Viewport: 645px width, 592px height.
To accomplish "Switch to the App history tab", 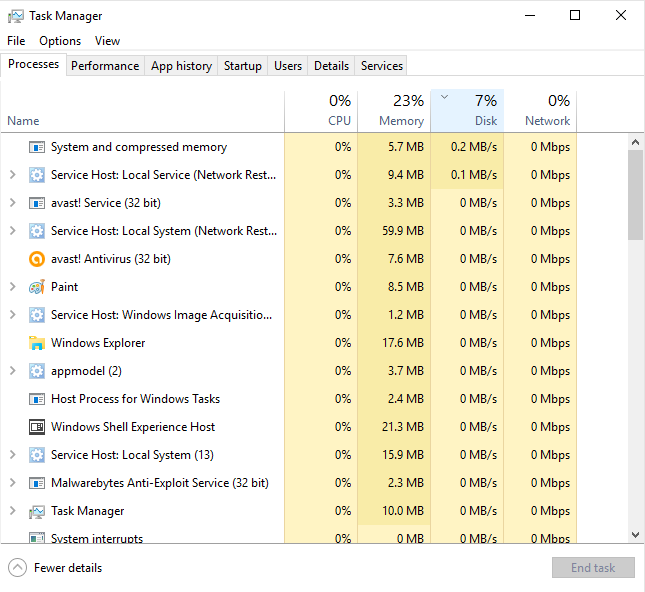I will pos(181,66).
